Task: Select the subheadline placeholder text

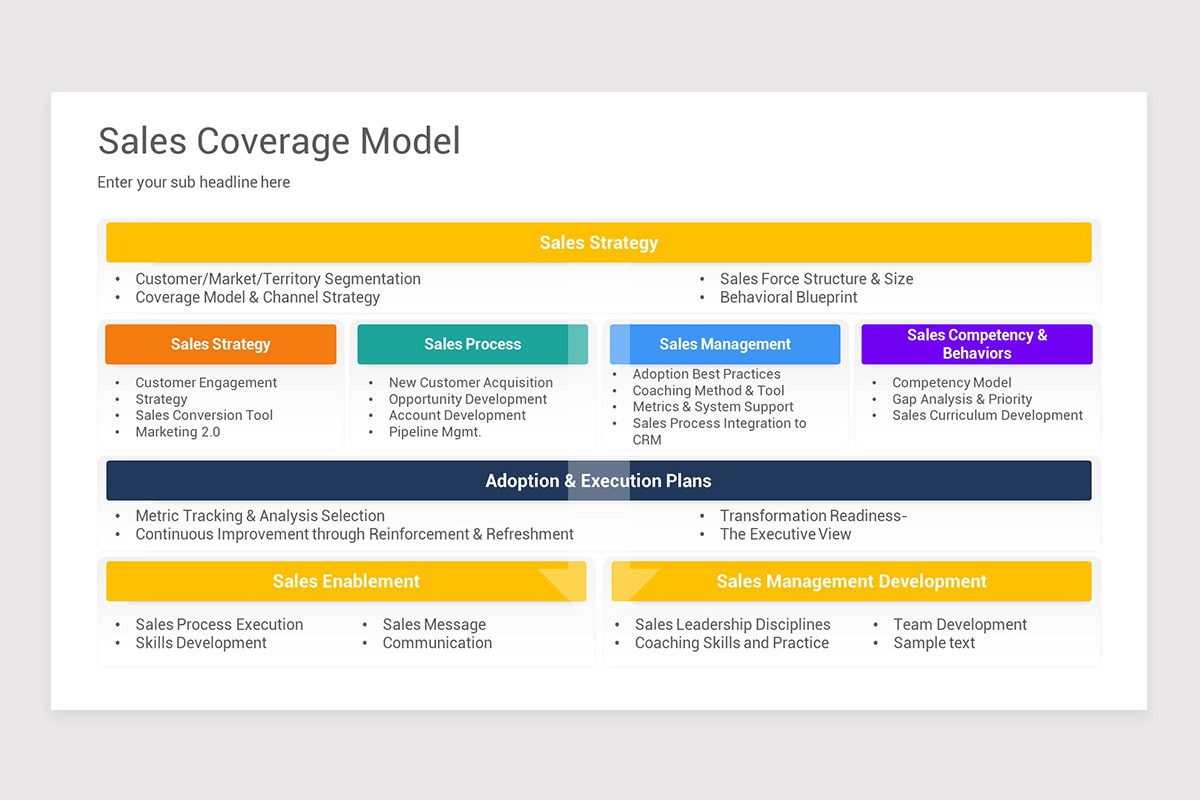Action: point(193,182)
